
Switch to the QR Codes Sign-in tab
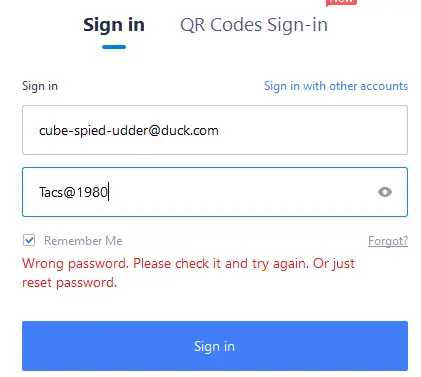(254, 25)
